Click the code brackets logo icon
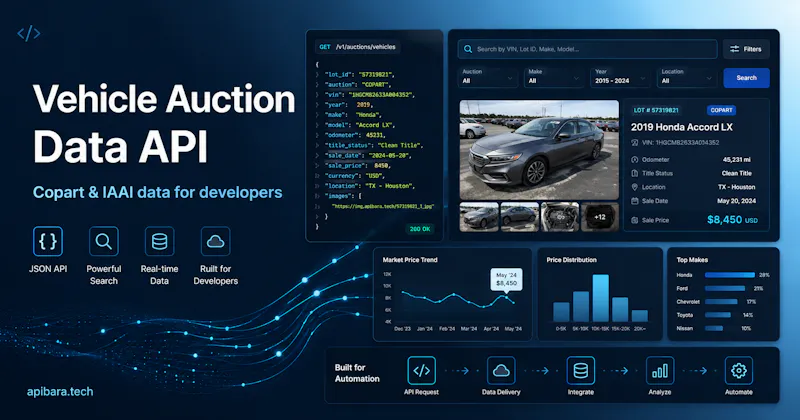 pos(29,33)
